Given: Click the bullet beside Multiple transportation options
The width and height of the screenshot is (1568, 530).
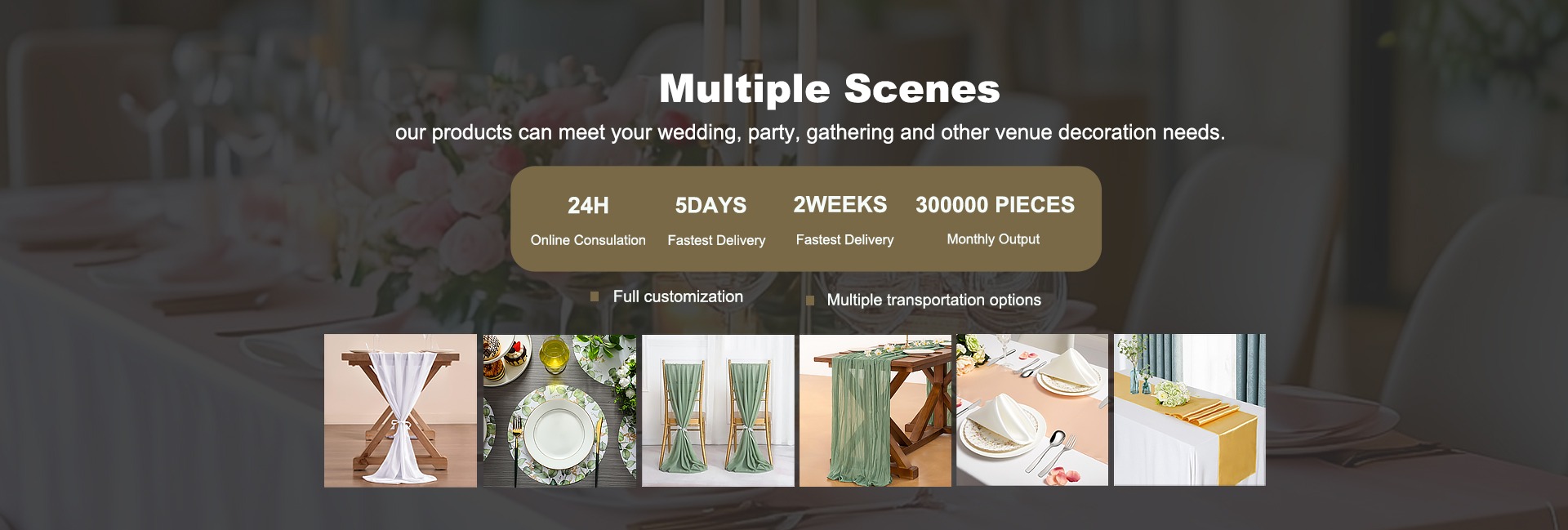Looking at the screenshot, I should 810,301.
